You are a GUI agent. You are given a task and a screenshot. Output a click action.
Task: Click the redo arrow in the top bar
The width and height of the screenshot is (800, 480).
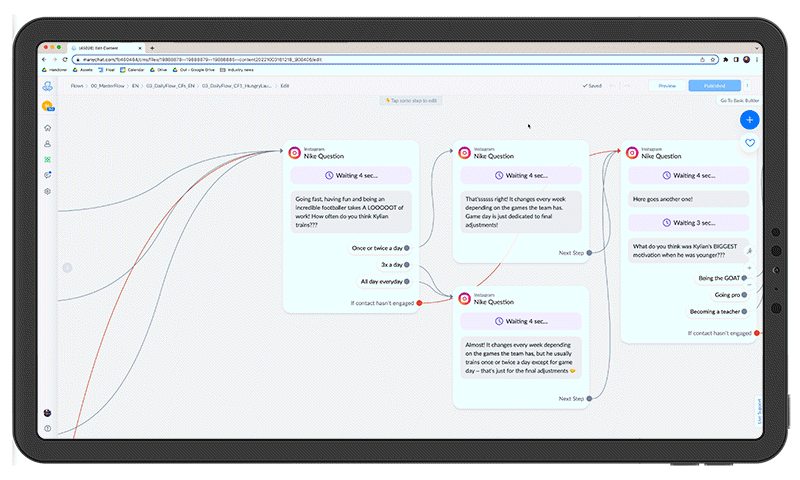pyautogui.click(x=627, y=86)
